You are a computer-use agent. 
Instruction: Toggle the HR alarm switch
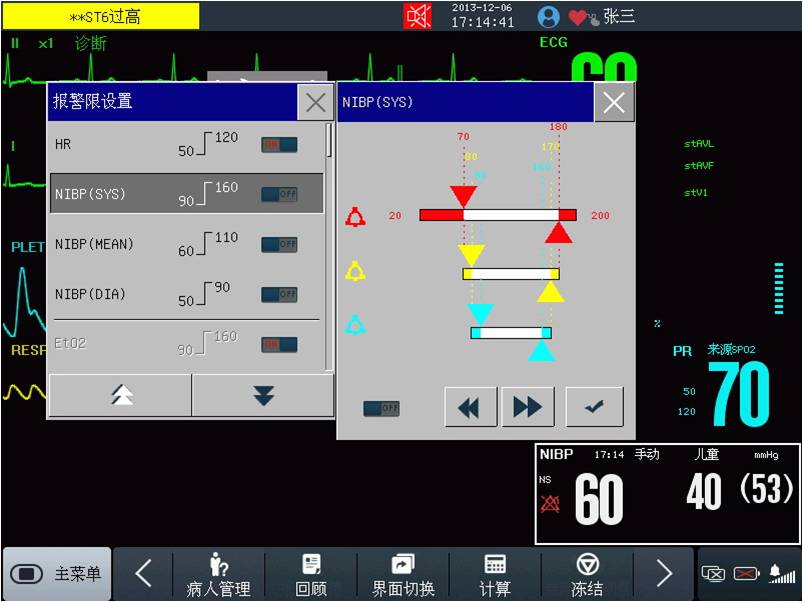pyautogui.click(x=279, y=144)
